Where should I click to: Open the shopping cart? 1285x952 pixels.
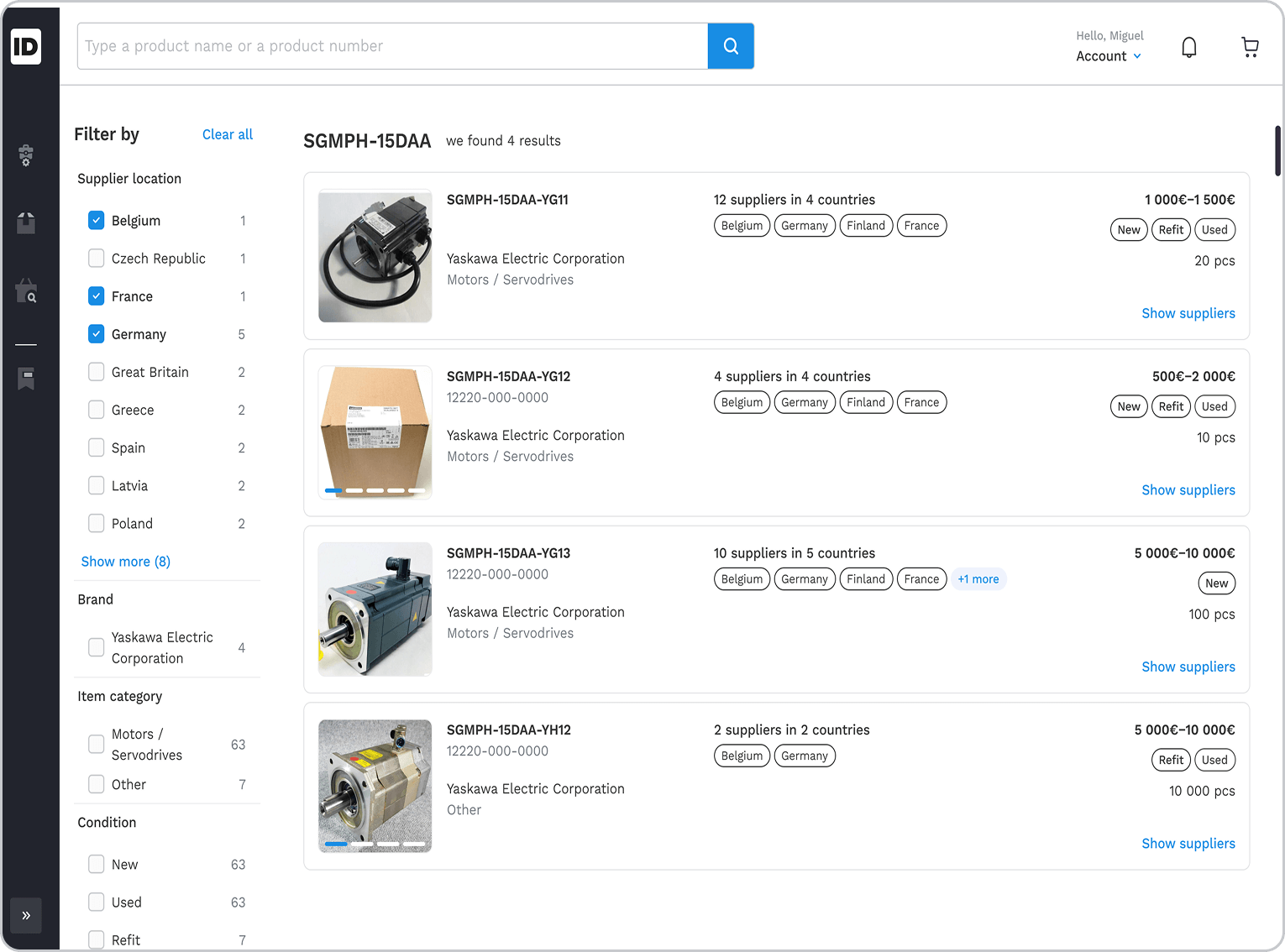pos(1250,48)
